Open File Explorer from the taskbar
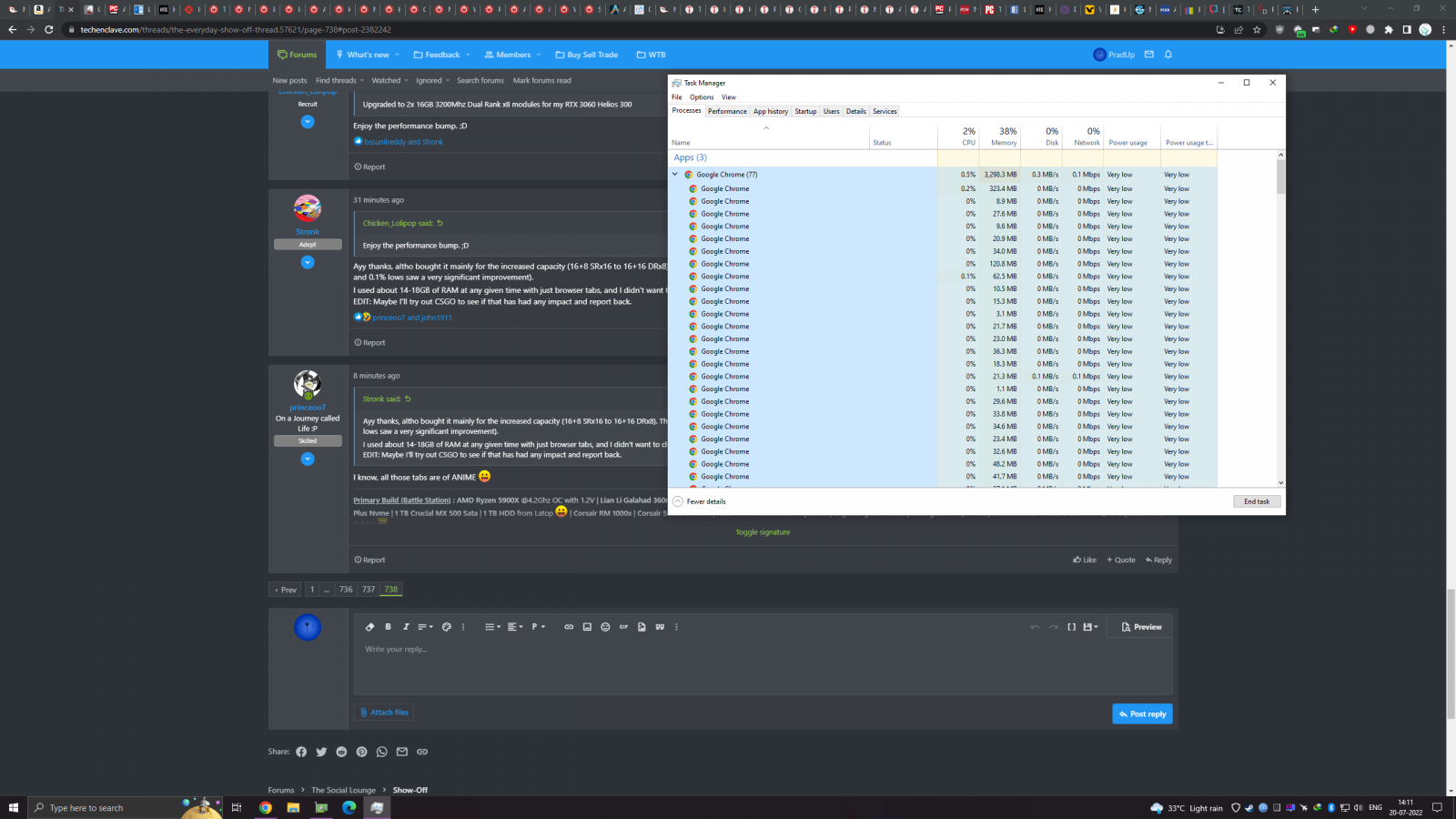Screen dimensions: 1456x819 (293, 807)
